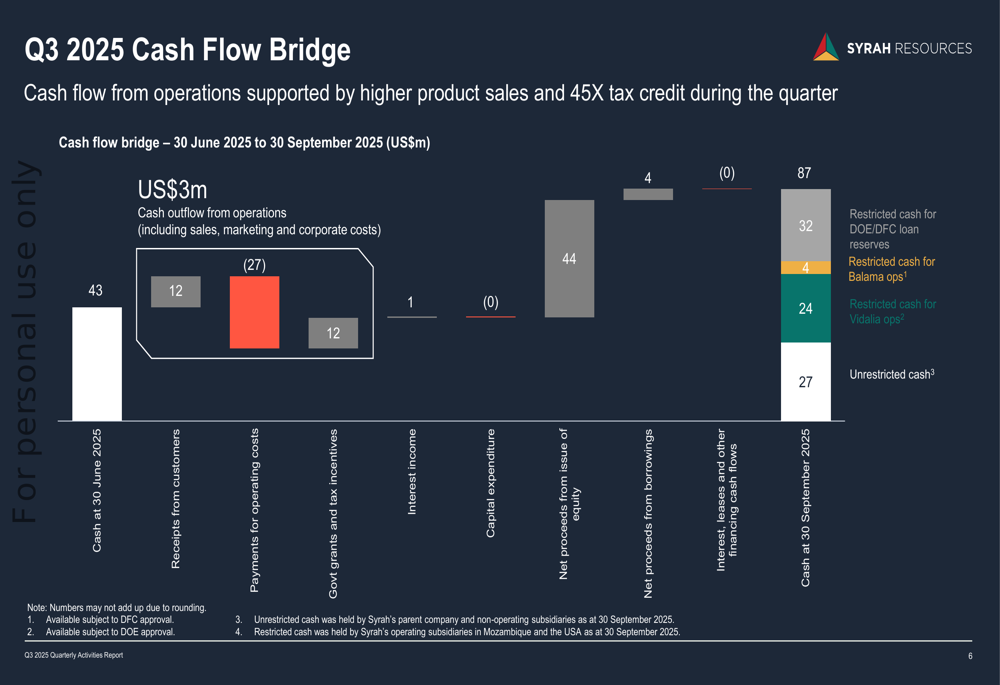Select the small Net proceeds from borrowings bar
The height and width of the screenshot is (685, 1000).
point(648,194)
